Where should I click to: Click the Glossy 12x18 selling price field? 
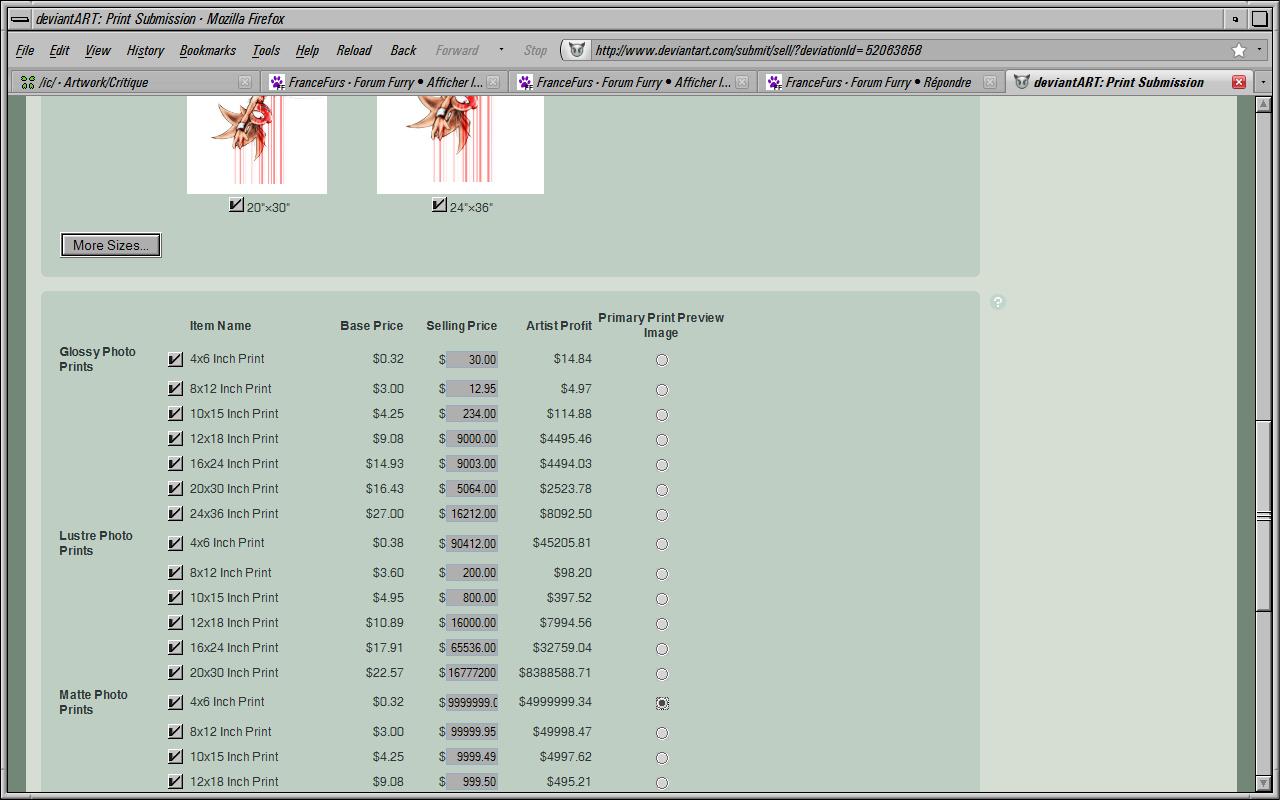[x=471, y=439]
